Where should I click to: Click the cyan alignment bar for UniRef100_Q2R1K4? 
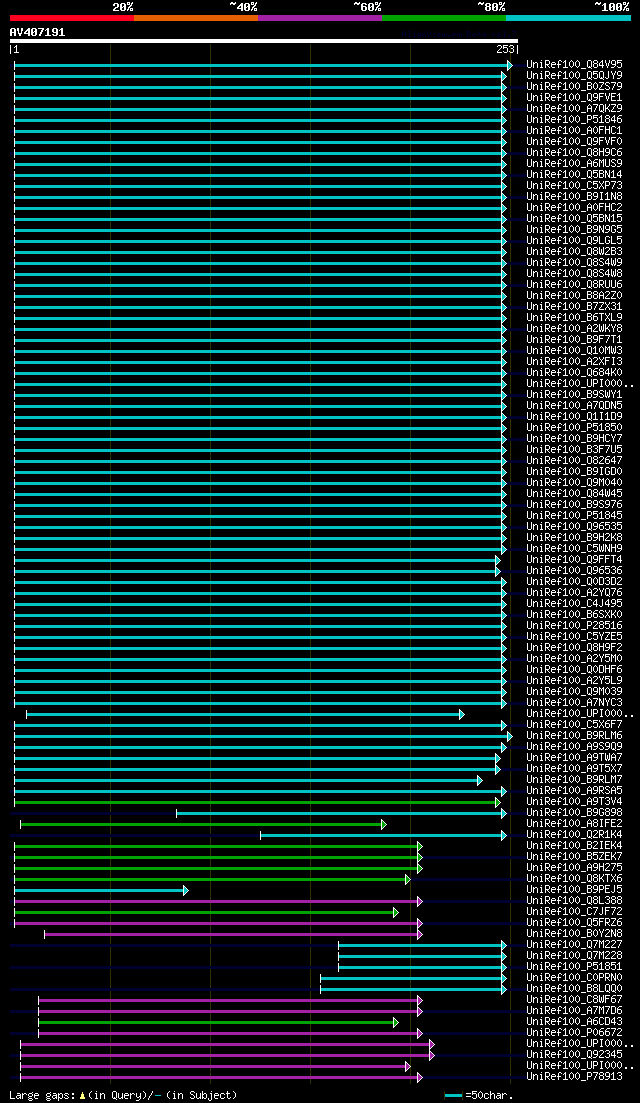(x=383, y=835)
